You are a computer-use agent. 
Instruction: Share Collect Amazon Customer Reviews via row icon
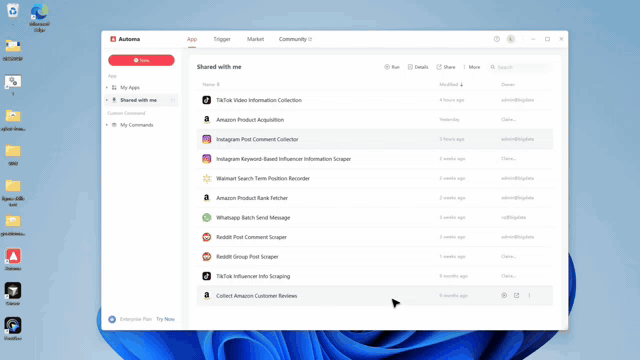516,296
